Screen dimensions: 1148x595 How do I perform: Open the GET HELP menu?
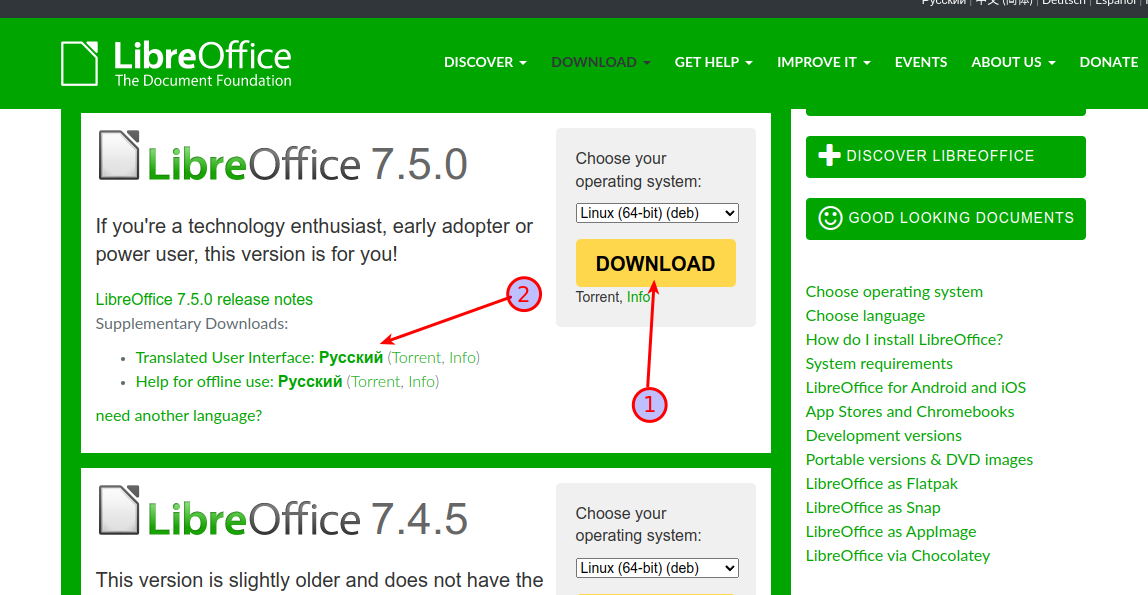point(714,62)
